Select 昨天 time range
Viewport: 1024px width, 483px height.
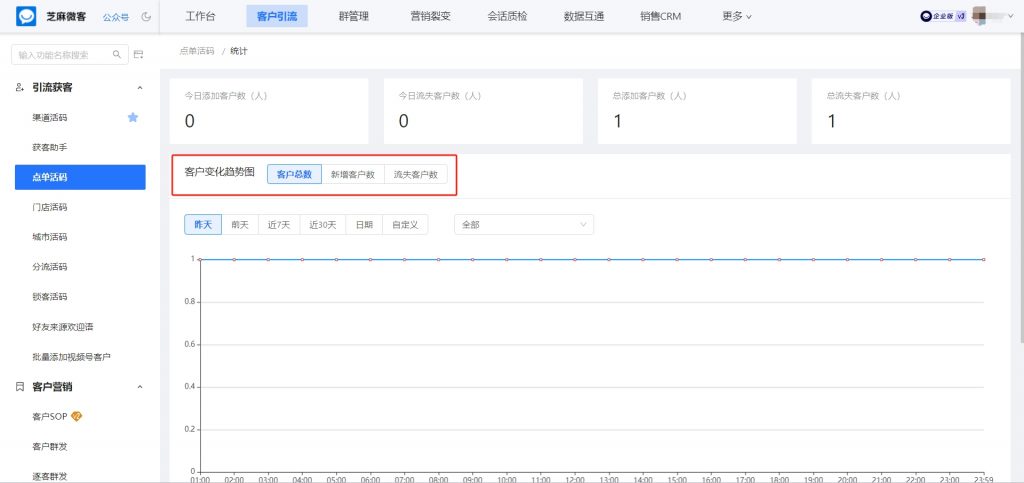203,225
